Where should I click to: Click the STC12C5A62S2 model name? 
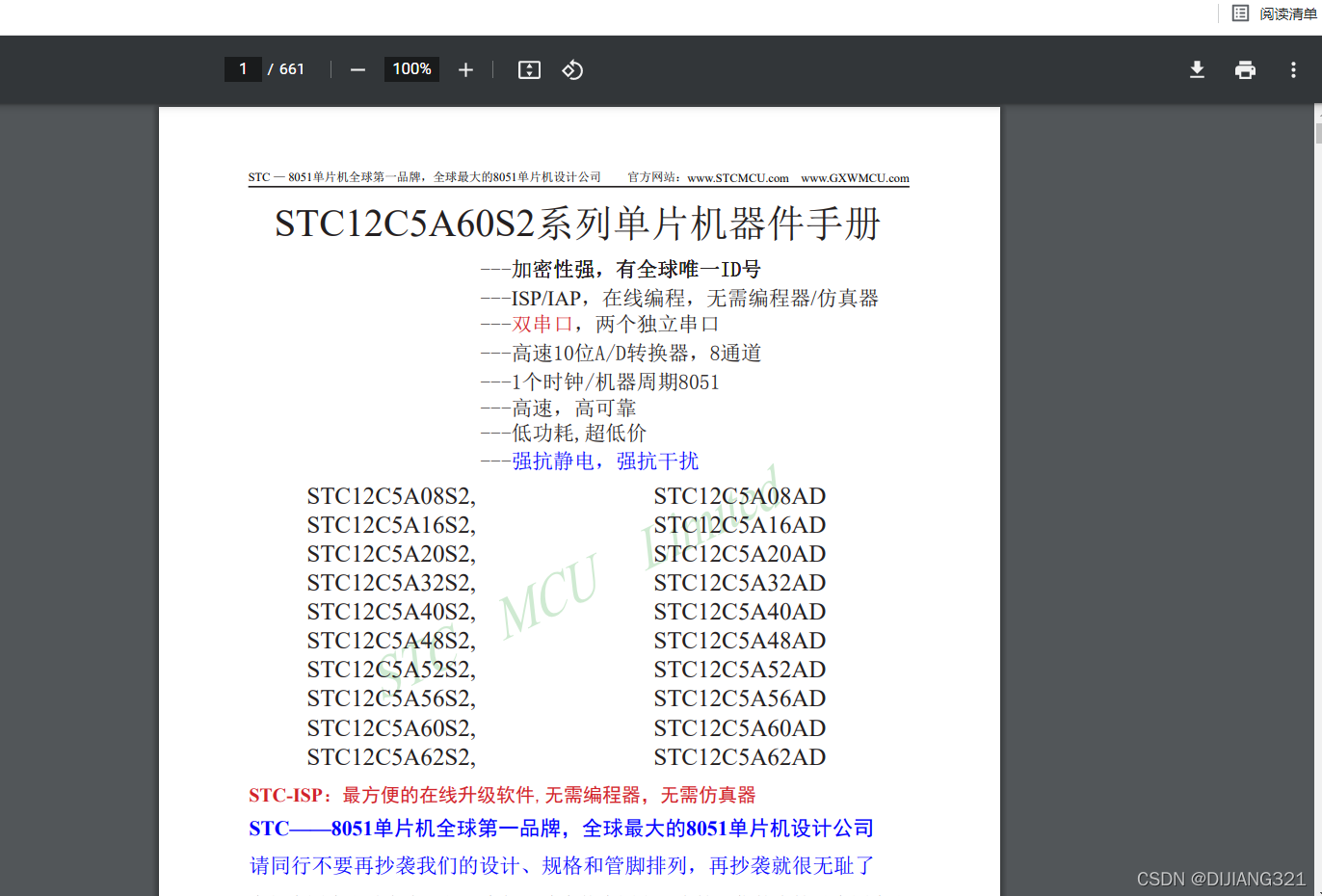click(x=391, y=757)
